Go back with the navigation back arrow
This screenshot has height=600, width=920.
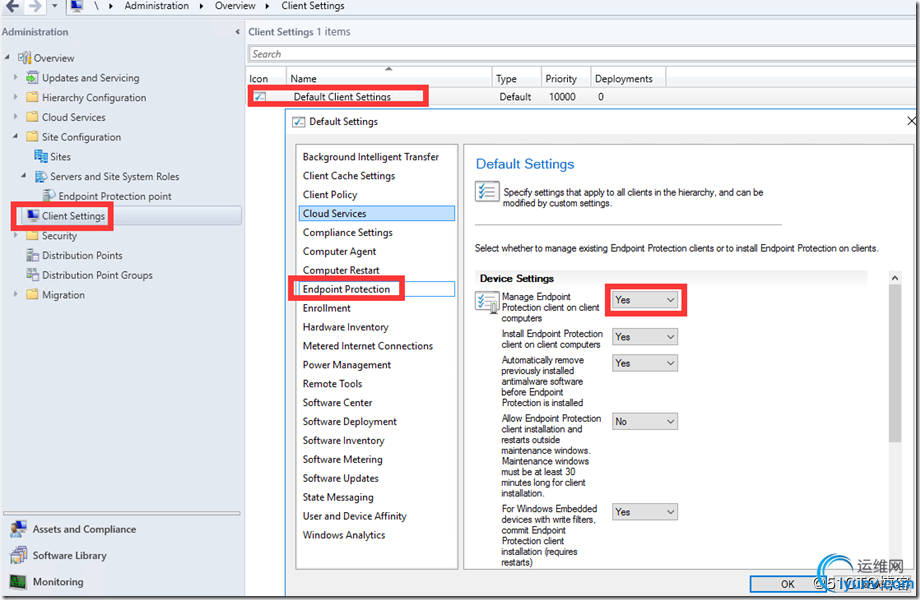coord(12,6)
